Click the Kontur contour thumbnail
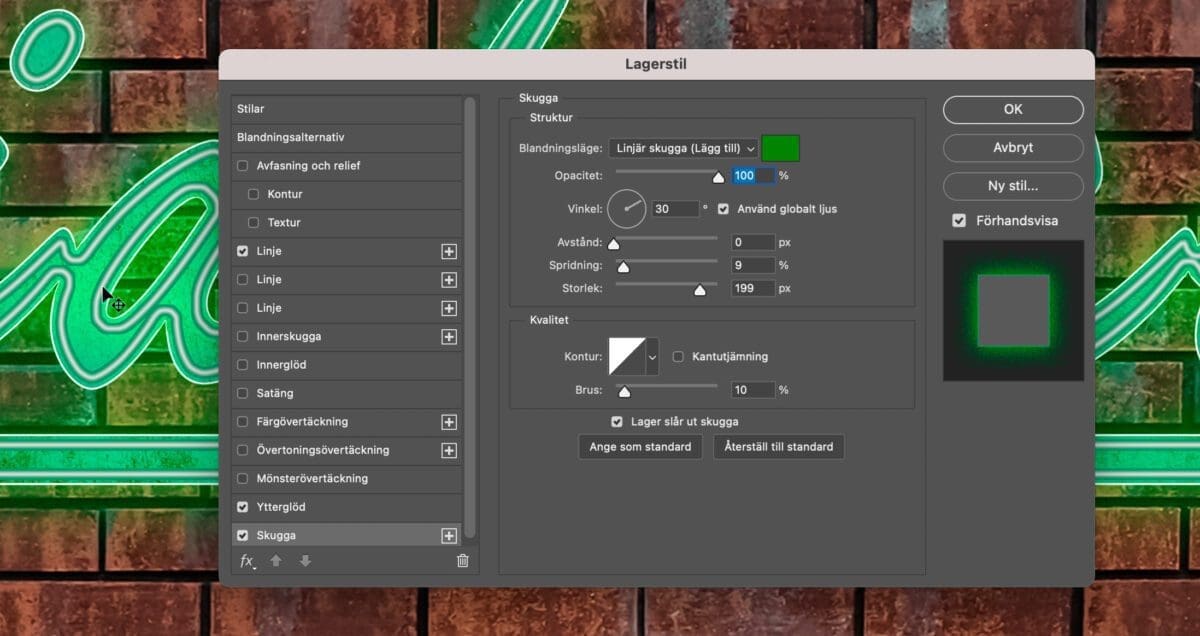Viewport: 1200px width, 636px height. coord(627,356)
